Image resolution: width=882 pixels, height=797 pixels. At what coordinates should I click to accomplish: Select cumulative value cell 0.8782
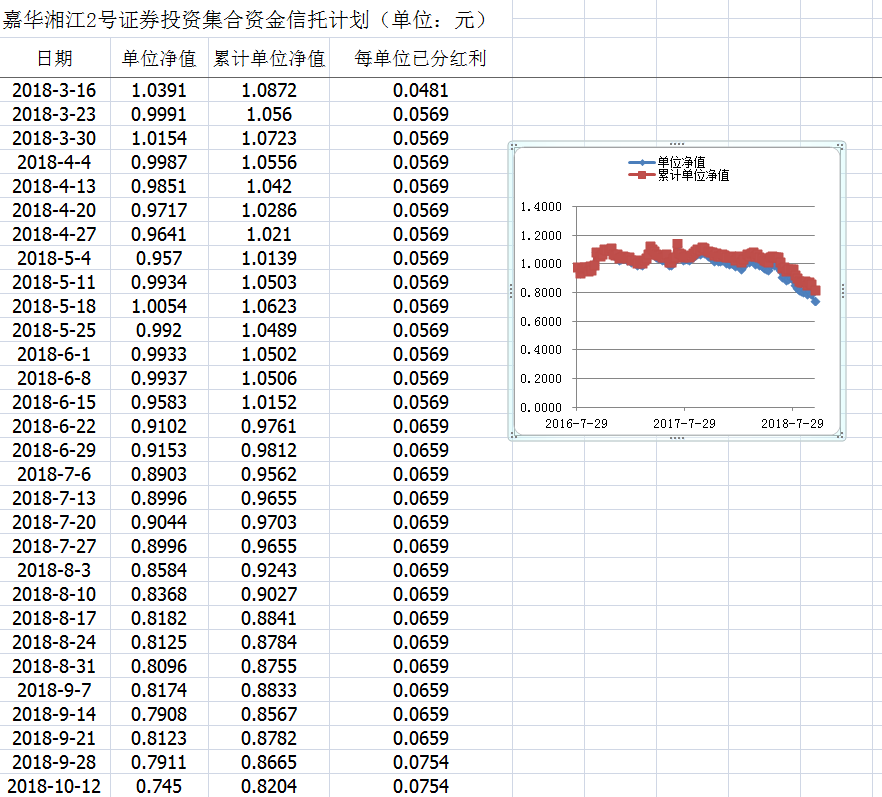(269, 738)
